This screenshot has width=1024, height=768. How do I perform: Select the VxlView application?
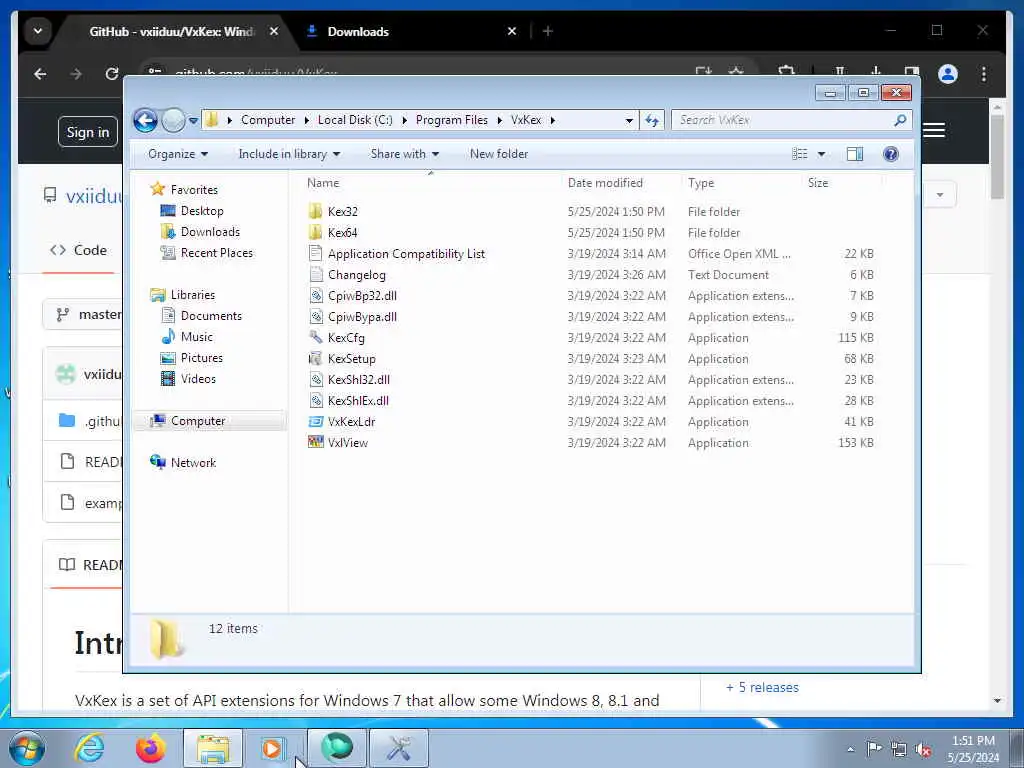[347, 443]
